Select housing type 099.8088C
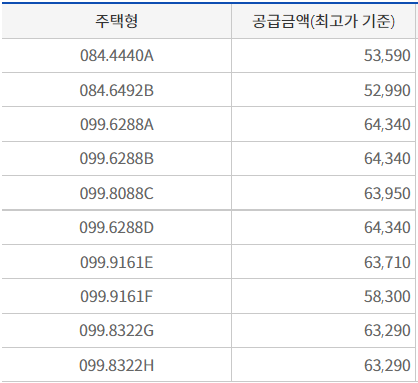The height and width of the screenshot is (383, 418). [x=117, y=193]
